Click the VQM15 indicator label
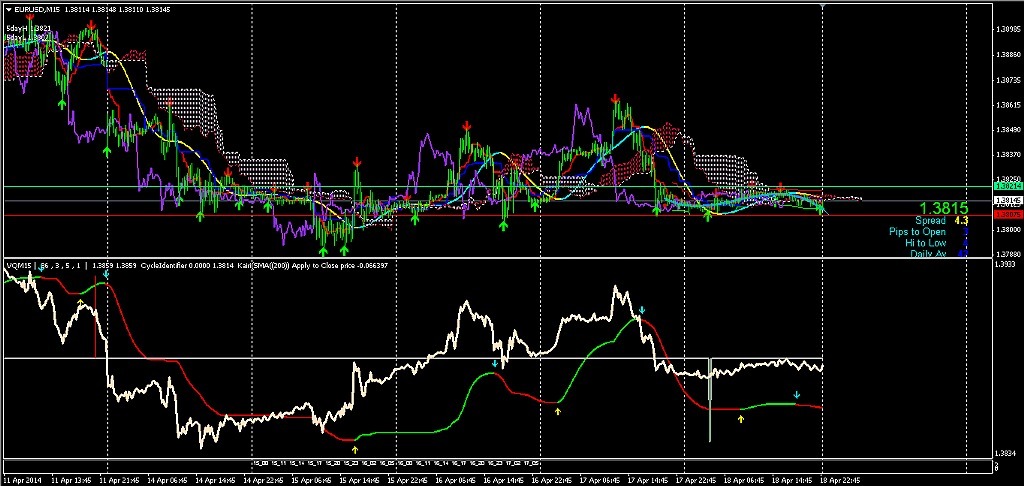1024x486 pixels. [x=19, y=266]
